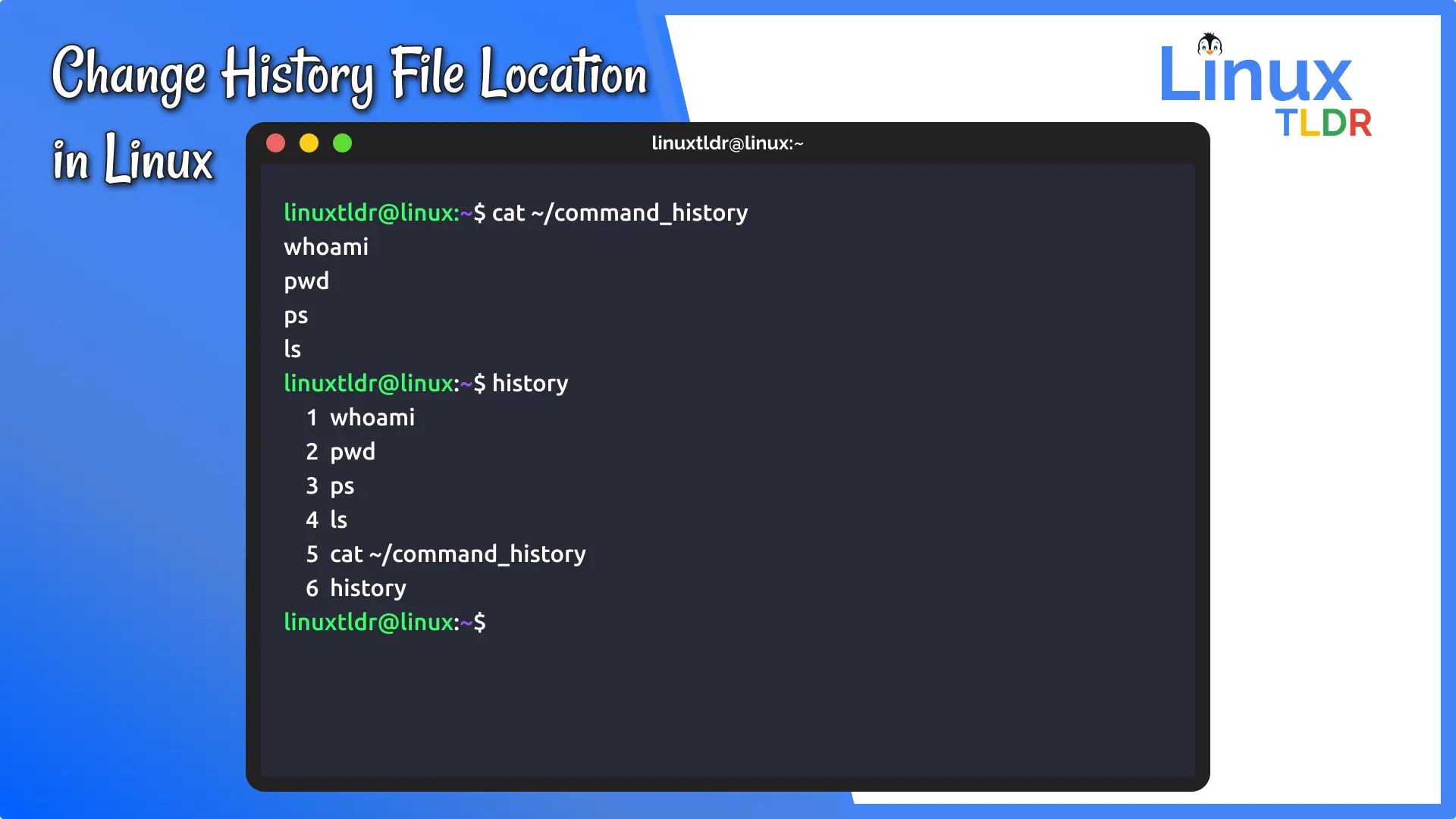Click the green linuxtldr@linux prompt label
The image size is (1456, 819).
click(369, 213)
